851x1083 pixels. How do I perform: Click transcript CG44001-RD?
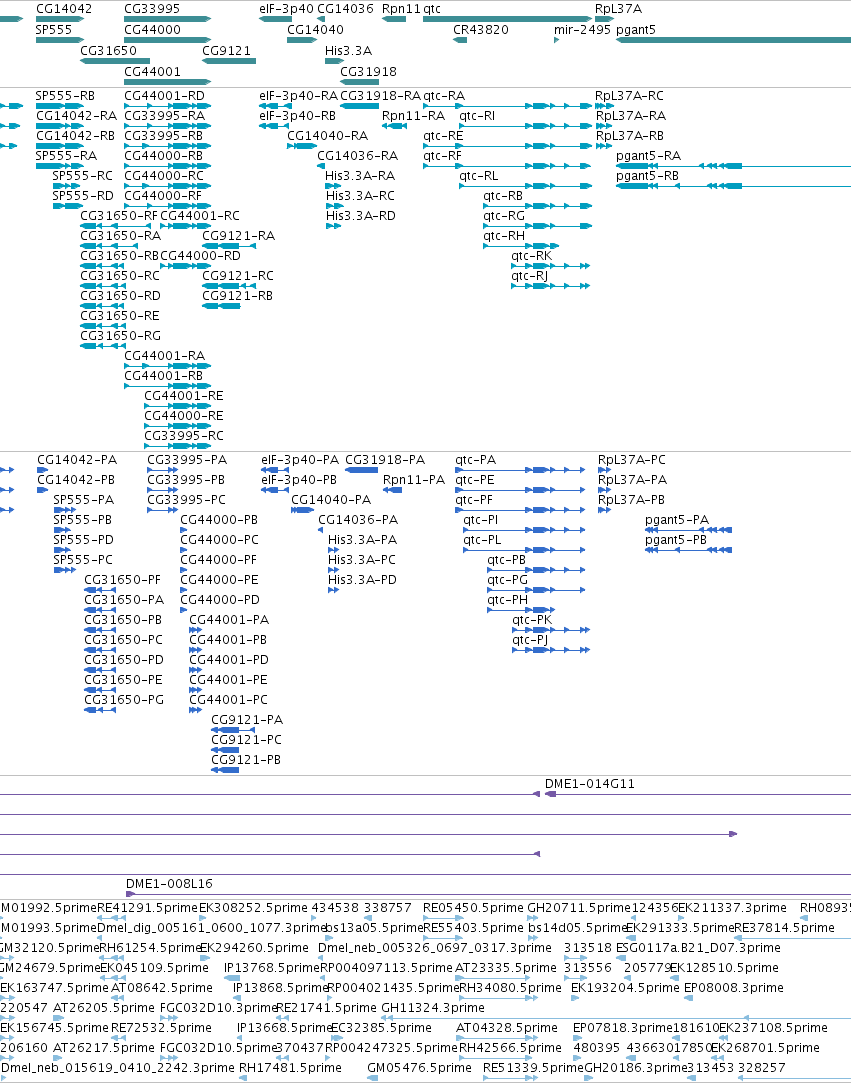point(164,96)
